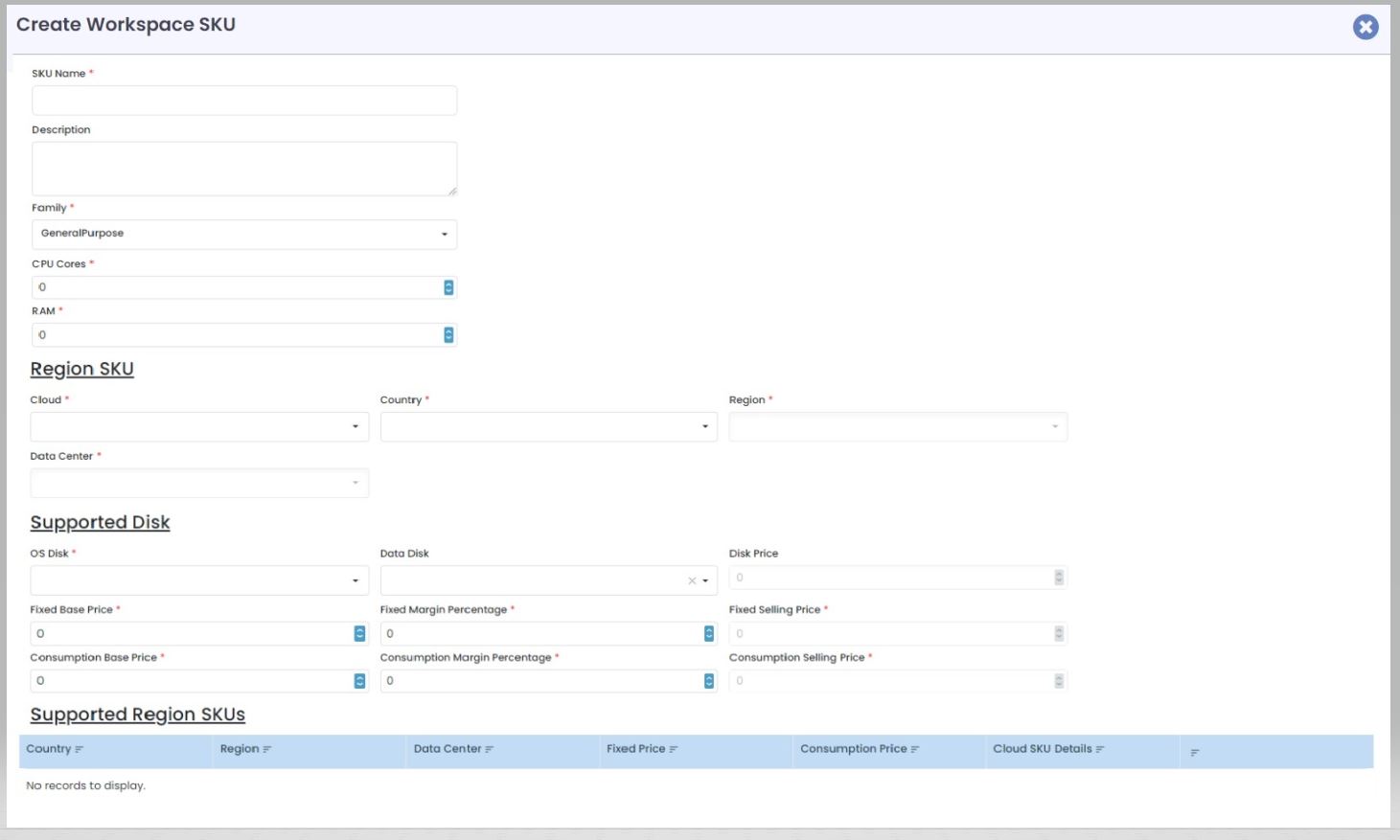Open the Fixed Price column filter icon

[674, 750]
